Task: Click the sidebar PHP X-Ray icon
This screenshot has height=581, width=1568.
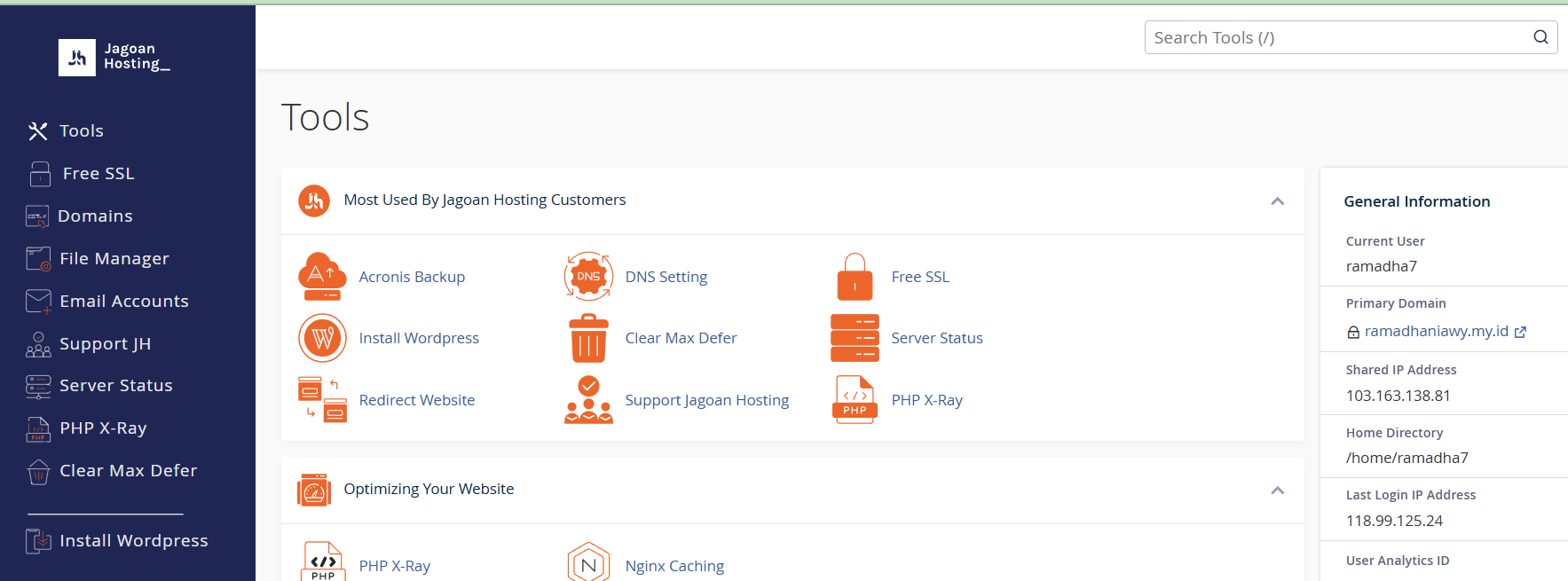Action: [38, 428]
